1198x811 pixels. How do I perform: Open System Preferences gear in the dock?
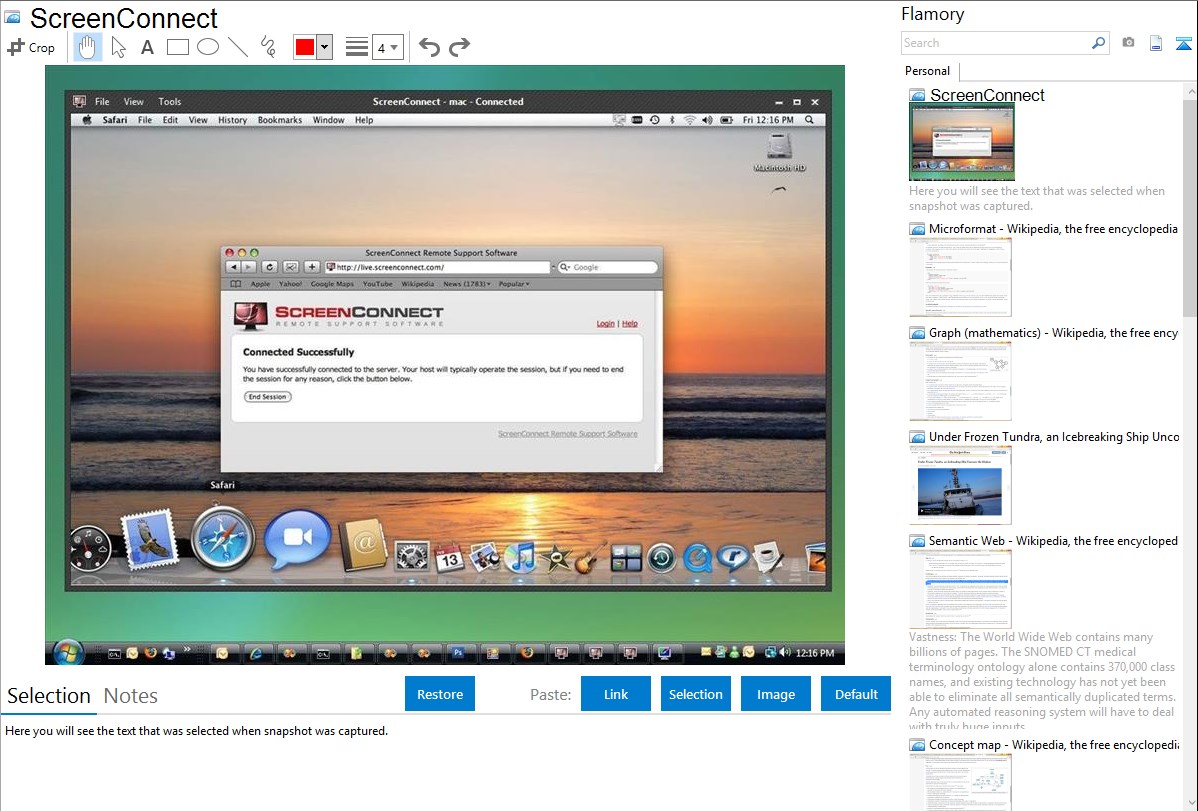click(x=411, y=556)
